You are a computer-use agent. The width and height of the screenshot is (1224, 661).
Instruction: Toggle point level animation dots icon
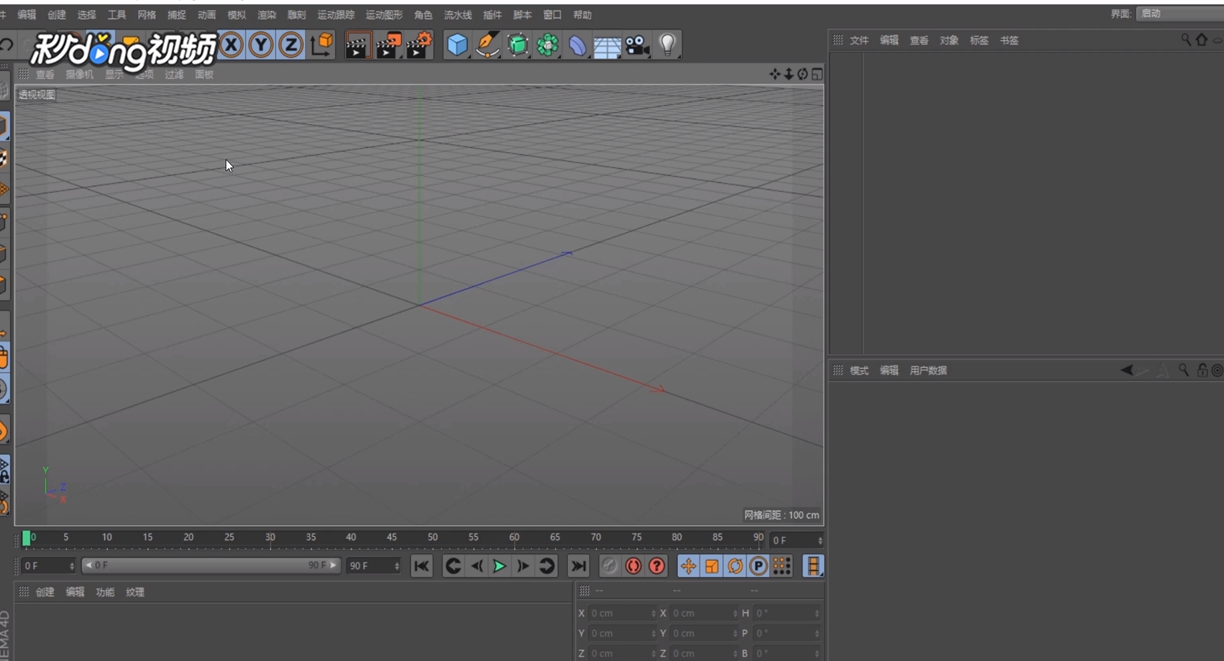coord(782,566)
